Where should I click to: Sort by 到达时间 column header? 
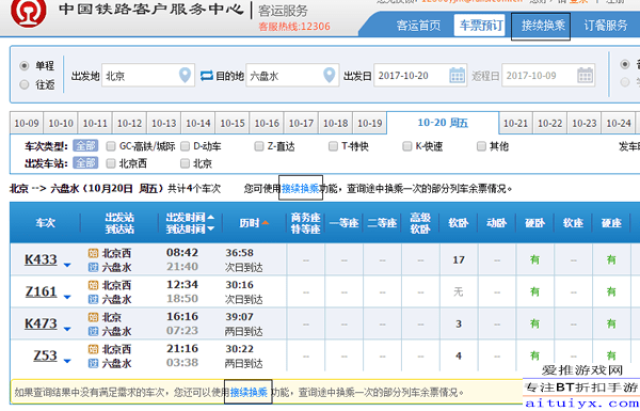[x=189, y=229]
